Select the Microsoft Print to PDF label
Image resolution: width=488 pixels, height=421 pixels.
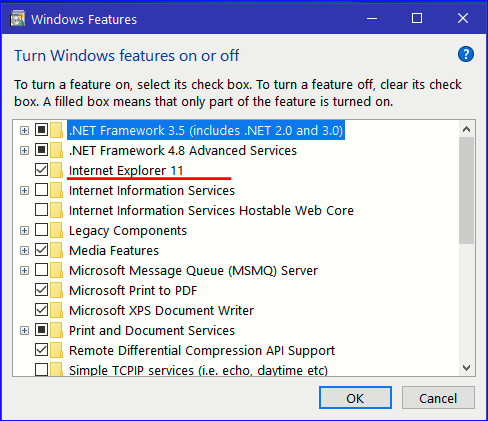(x=133, y=291)
